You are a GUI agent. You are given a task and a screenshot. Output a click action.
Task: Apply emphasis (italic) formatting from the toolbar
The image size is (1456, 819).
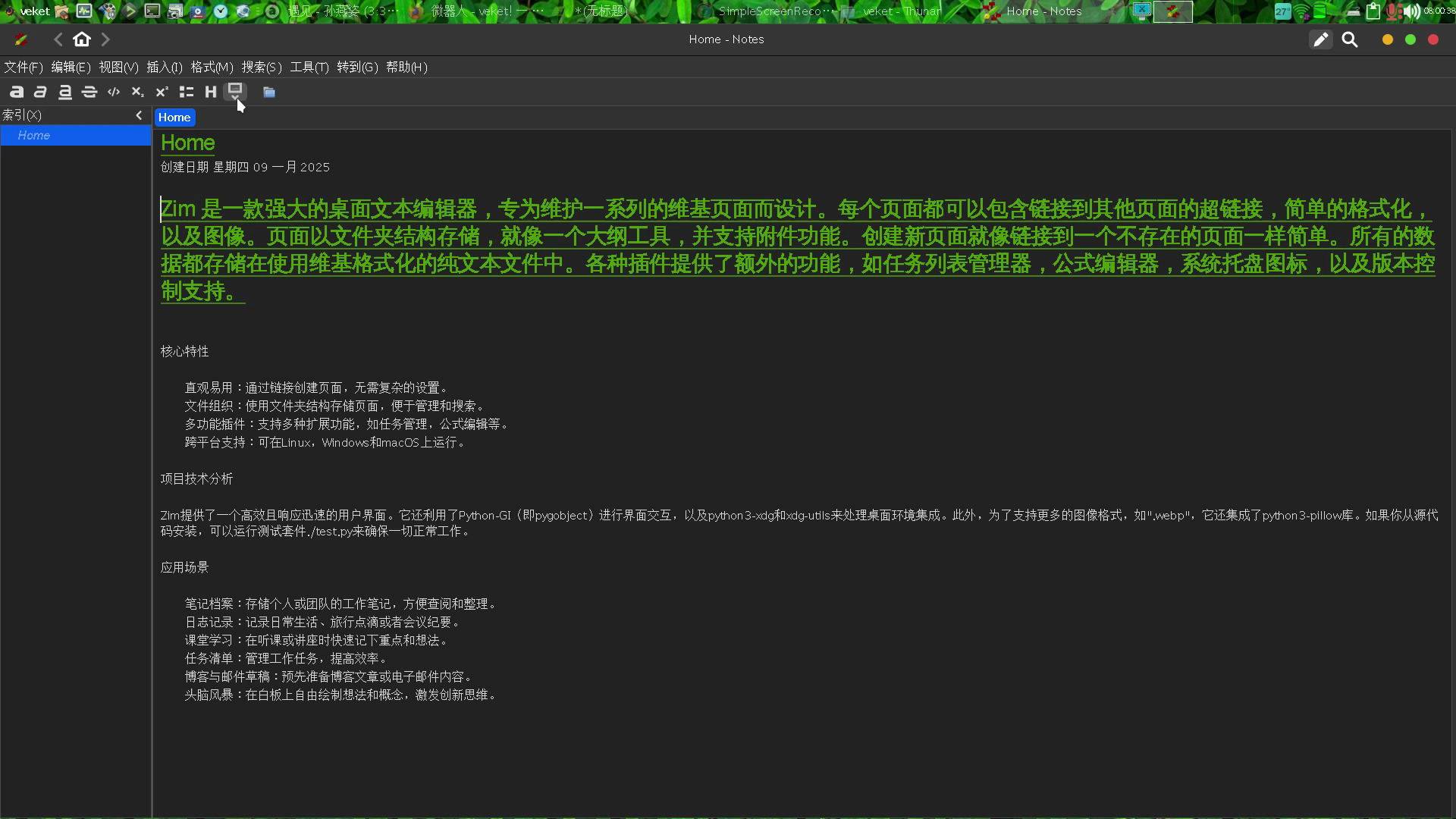coord(41,92)
